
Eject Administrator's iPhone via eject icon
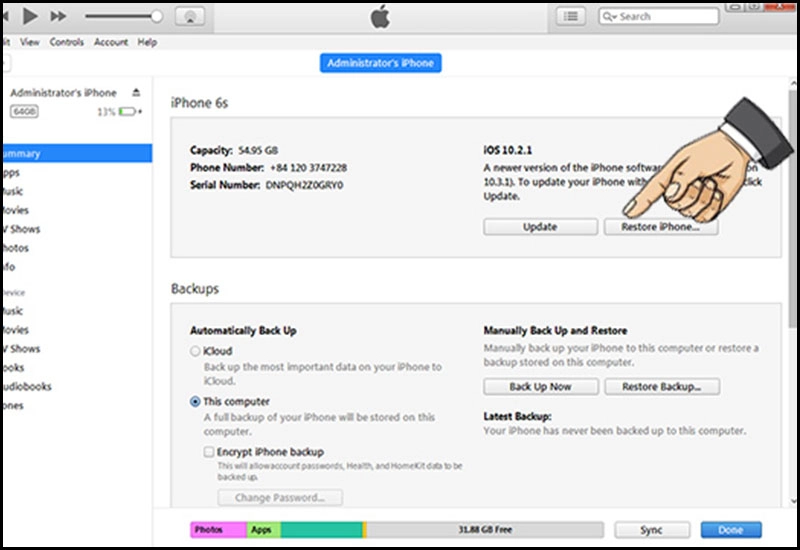(136, 92)
